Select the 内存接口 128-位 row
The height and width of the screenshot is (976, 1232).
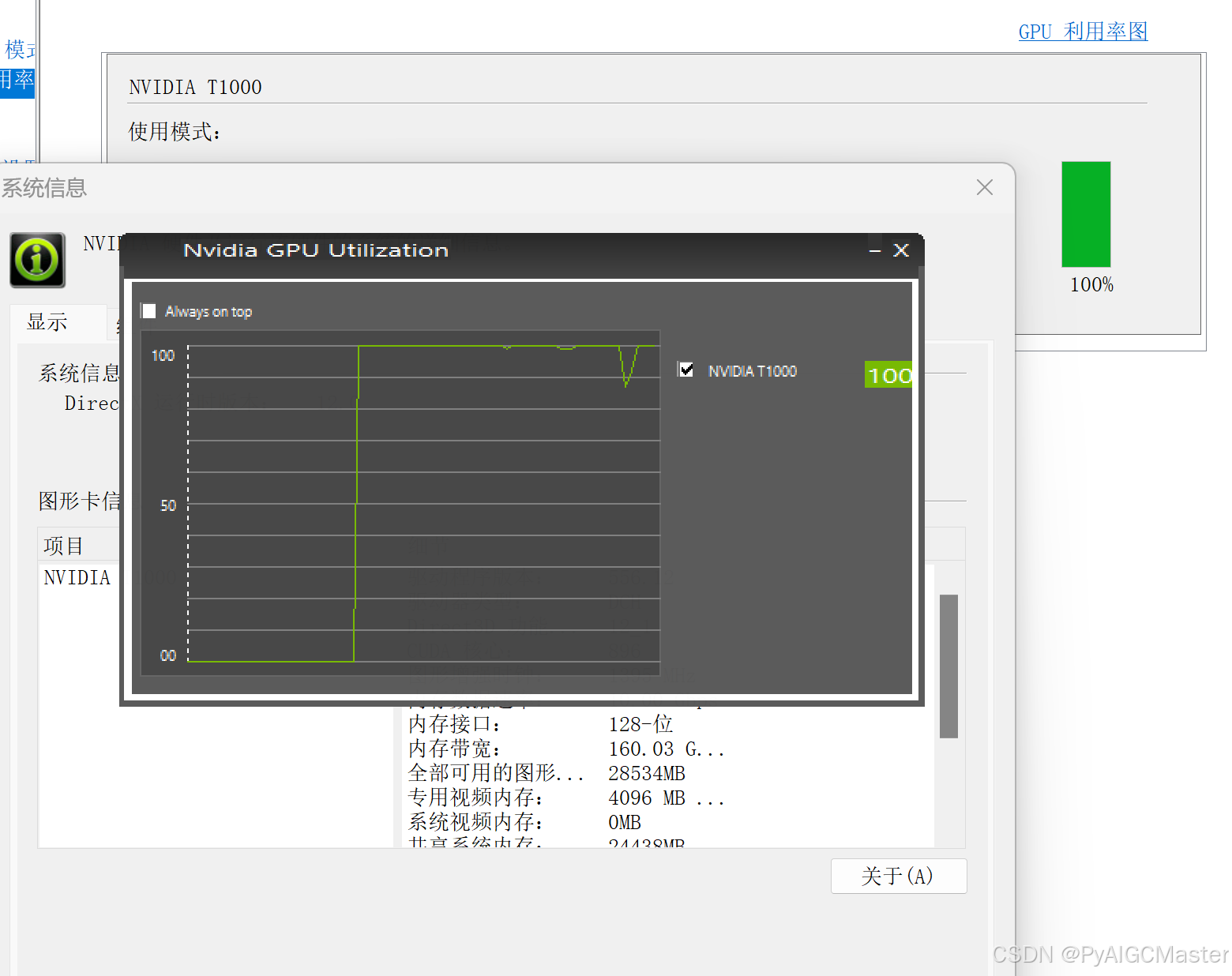coord(566,724)
